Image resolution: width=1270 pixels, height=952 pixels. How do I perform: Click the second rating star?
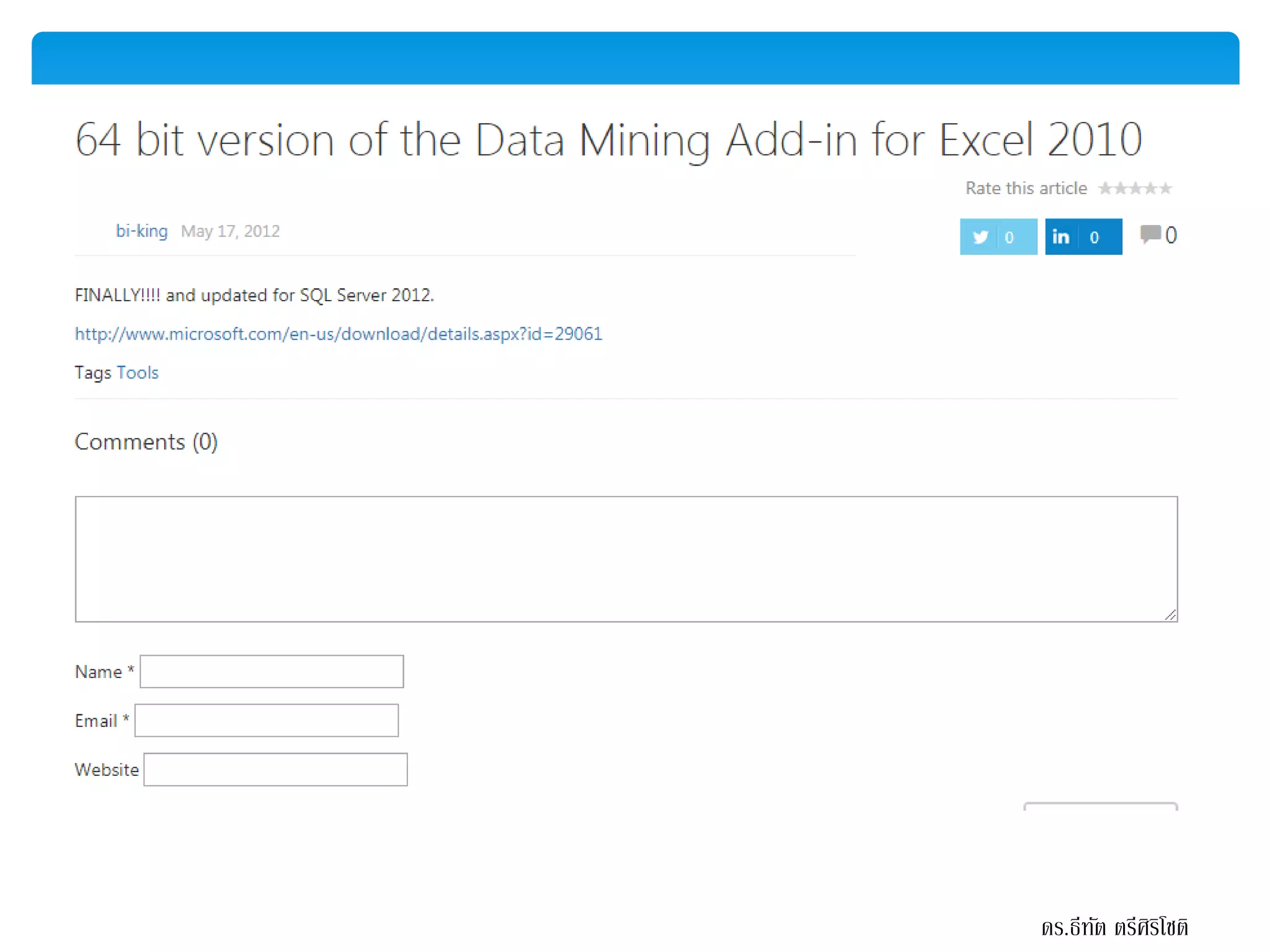1120,188
